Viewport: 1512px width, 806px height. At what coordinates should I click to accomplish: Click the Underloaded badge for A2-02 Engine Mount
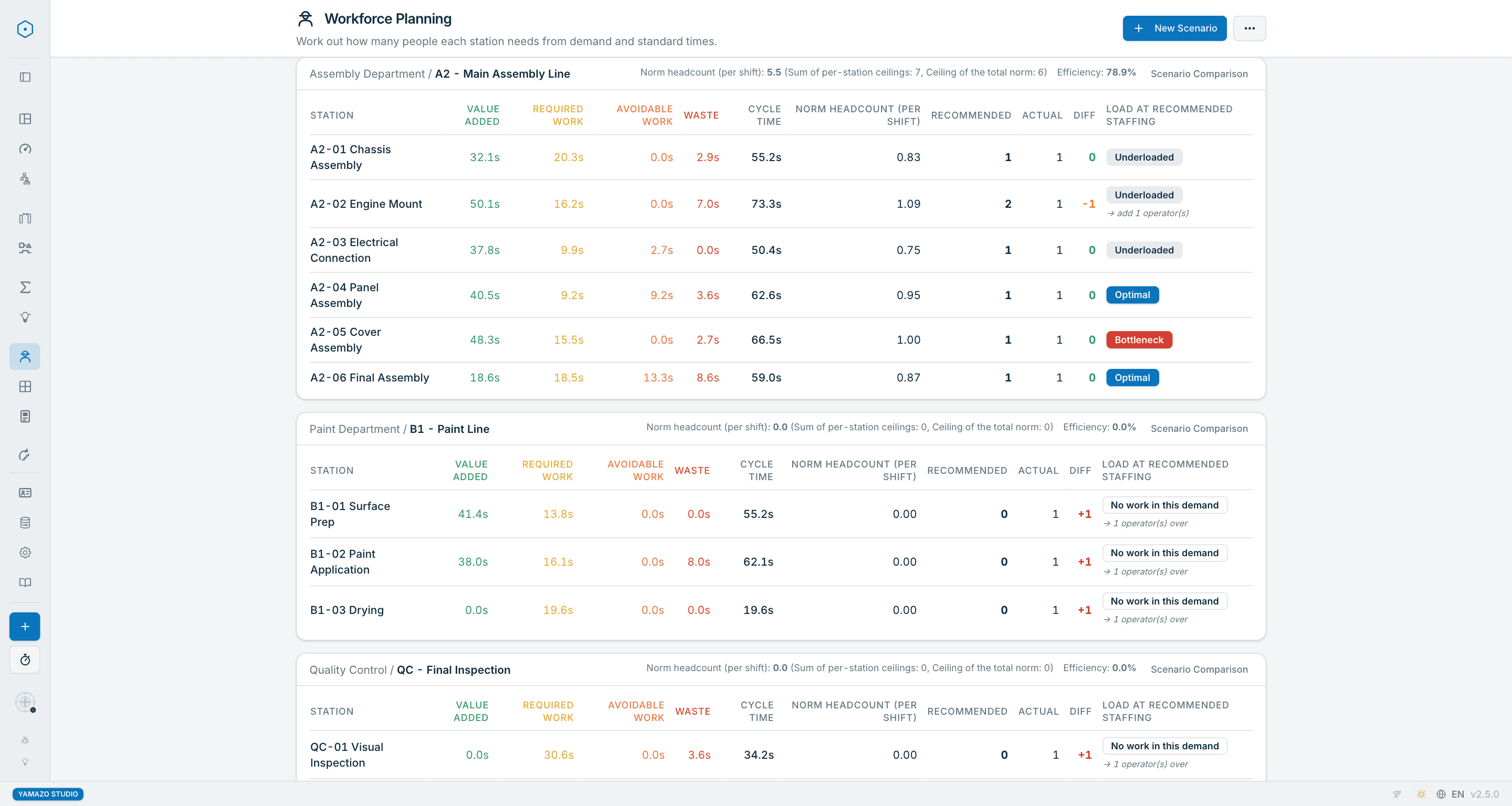pos(1144,195)
